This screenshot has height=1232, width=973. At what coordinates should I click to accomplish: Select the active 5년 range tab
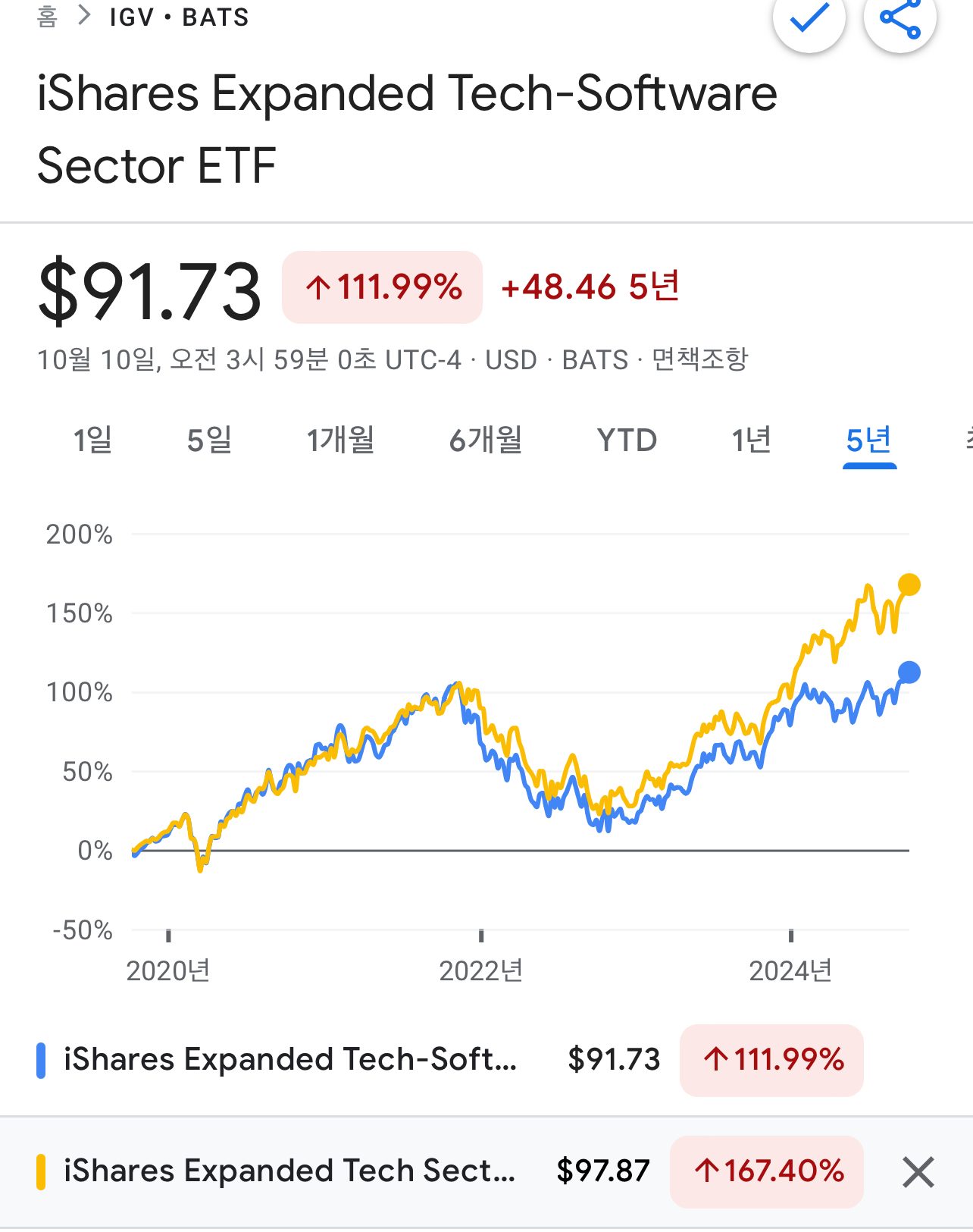click(869, 440)
